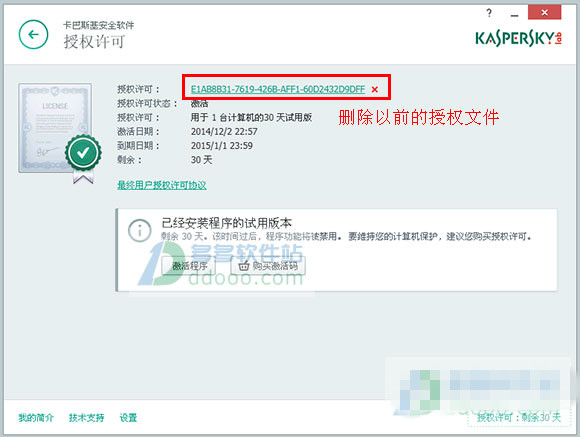Click the heading 已经安装程序的试用版本

[226, 223]
